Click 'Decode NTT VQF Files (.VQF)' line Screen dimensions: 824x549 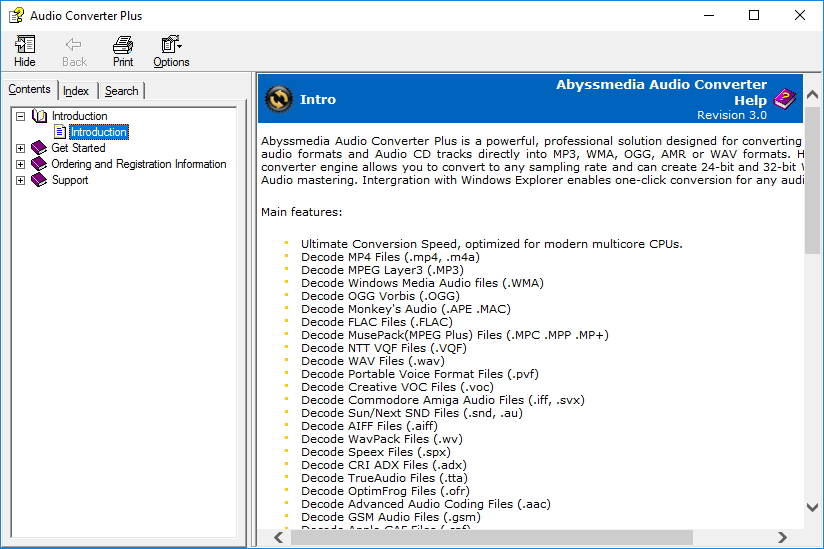point(384,348)
